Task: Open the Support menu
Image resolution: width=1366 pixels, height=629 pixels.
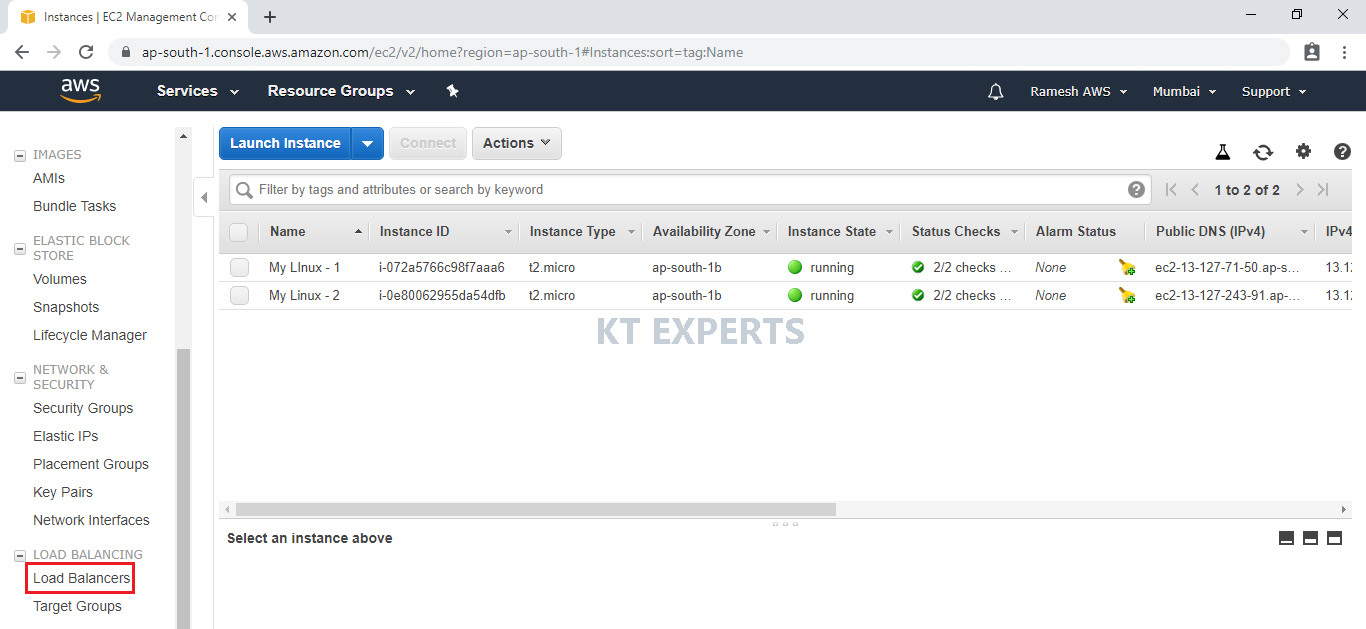Action: pyautogui.click(x=1274, y=91)
